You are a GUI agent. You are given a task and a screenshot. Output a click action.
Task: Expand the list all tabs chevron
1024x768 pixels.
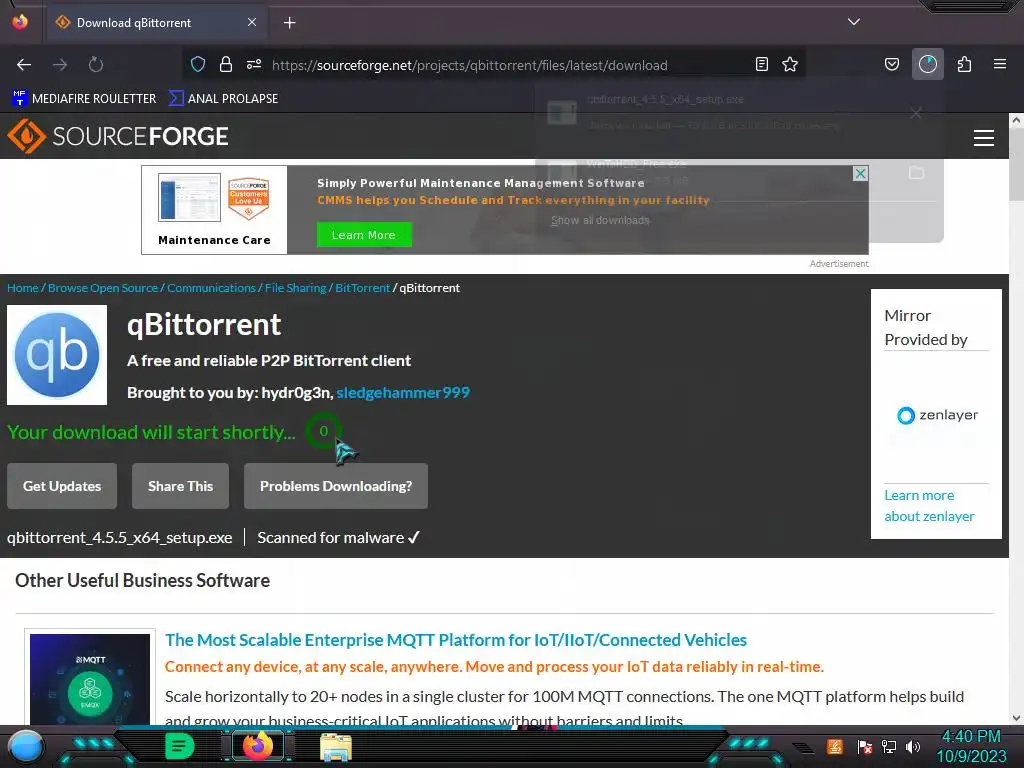pyautogui.click(x=854, y=22)
